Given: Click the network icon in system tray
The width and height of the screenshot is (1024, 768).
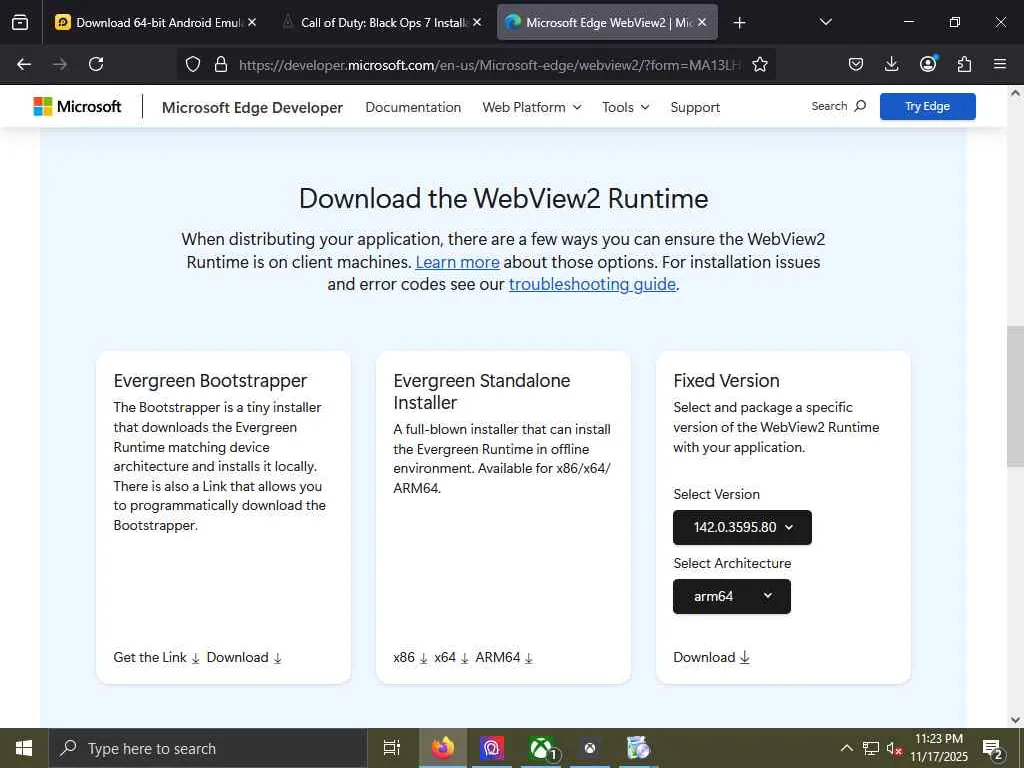Looking at the screenshot, I should click(x=871, y=748).
